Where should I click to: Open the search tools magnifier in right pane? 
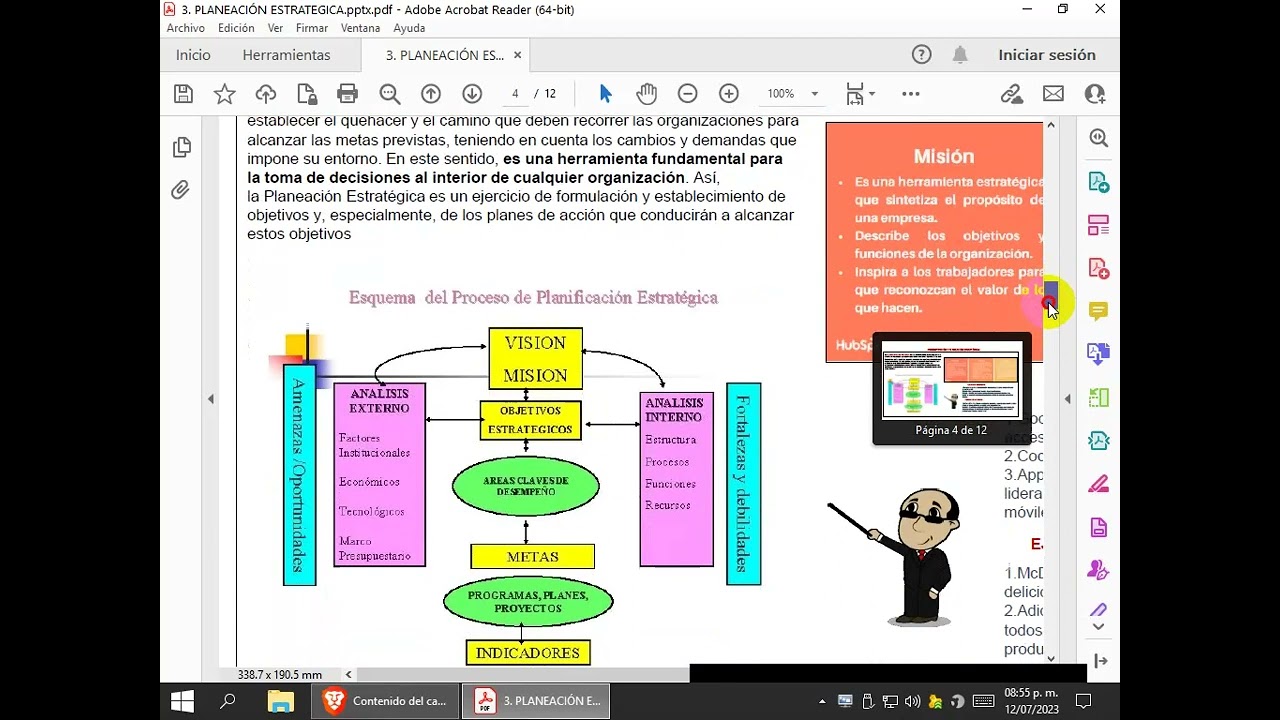pyautogui.click(x=1099, y=138)
